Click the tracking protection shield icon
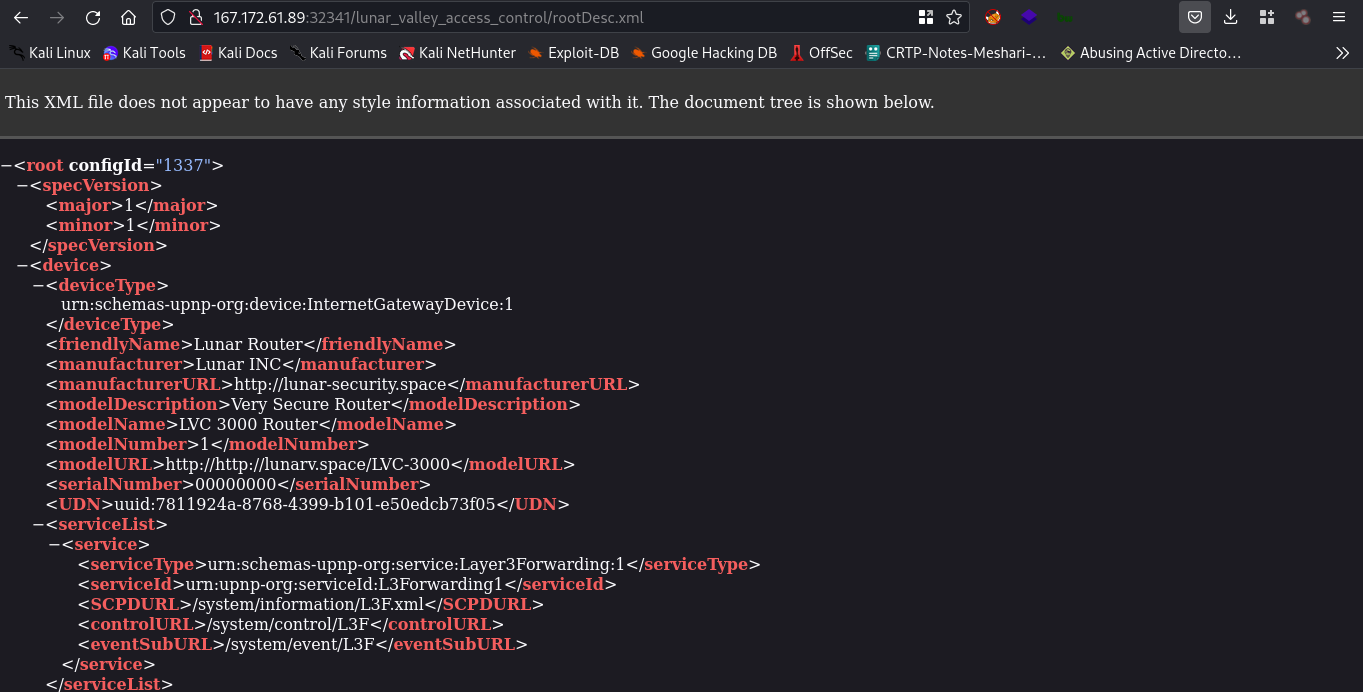1363x692 pixels. click(x=168, y=17)
